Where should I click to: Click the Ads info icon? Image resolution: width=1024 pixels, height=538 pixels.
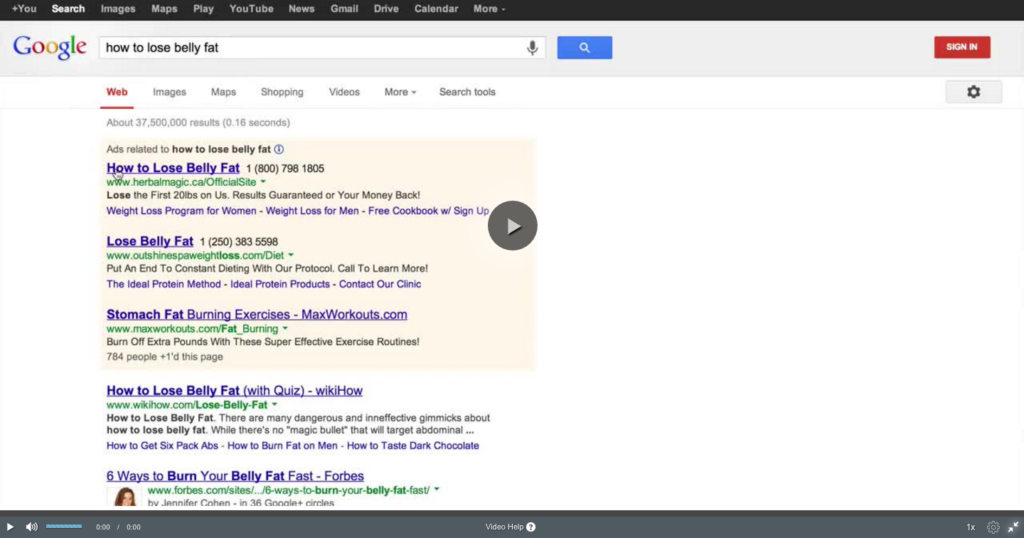[x=279, y=150]
